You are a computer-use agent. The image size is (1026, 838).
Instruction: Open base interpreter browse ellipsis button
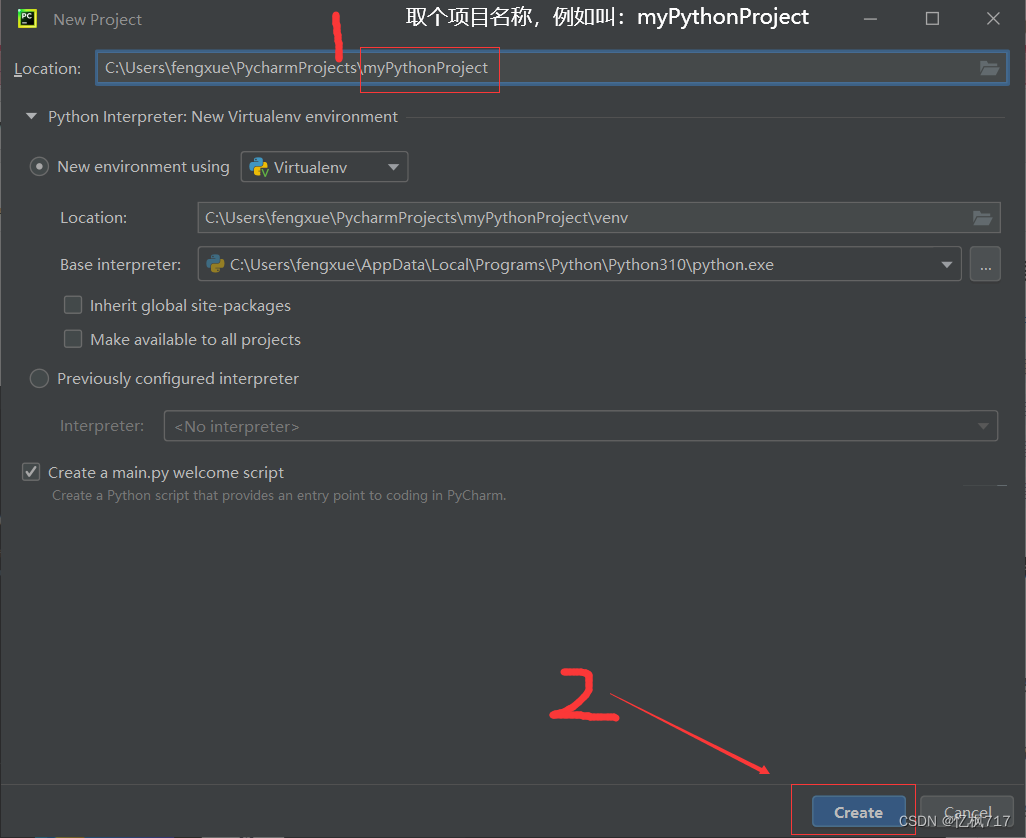pos(985,264)
